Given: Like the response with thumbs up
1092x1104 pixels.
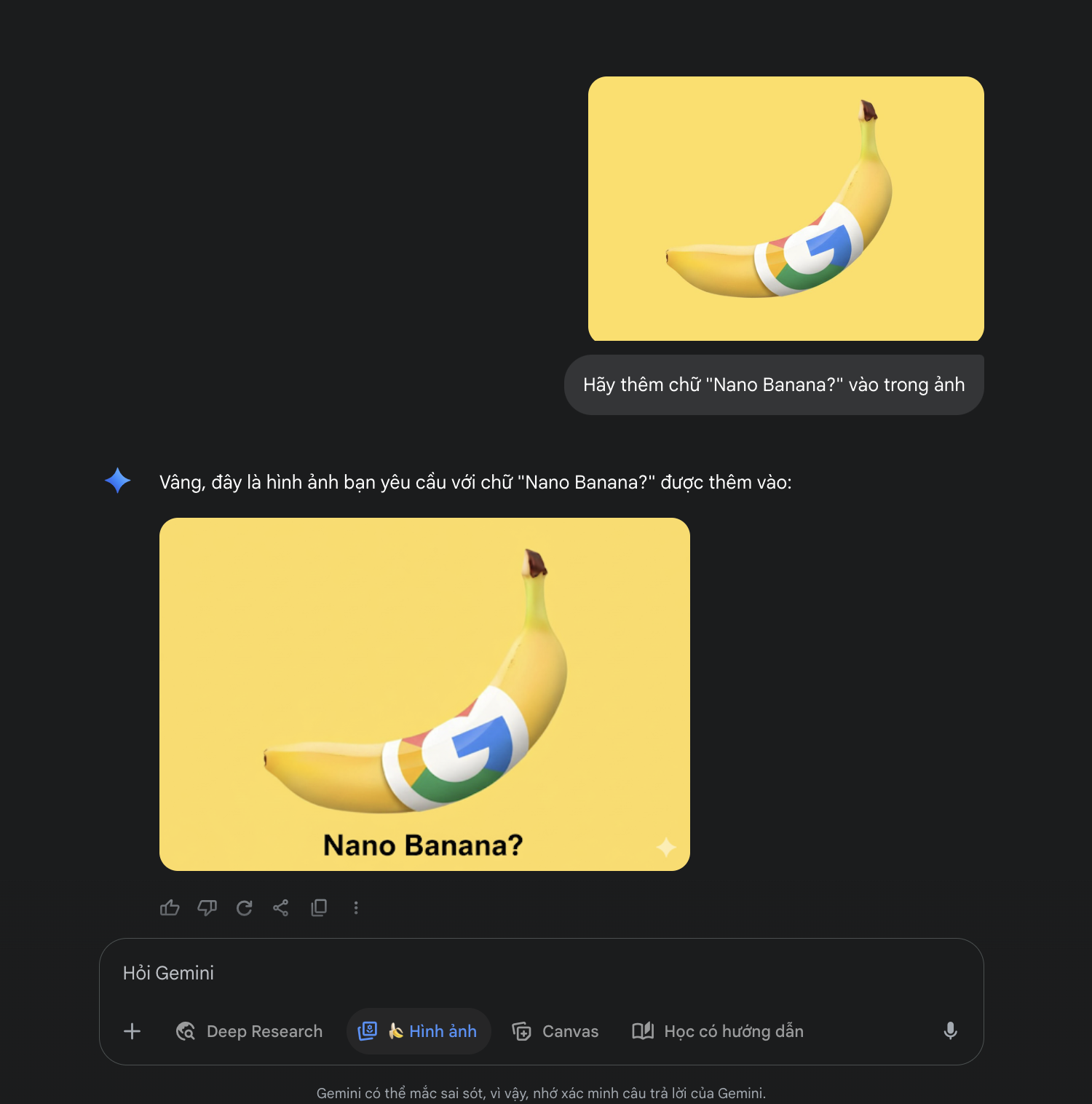Looking at the screenshot, I should pos(170,907).
